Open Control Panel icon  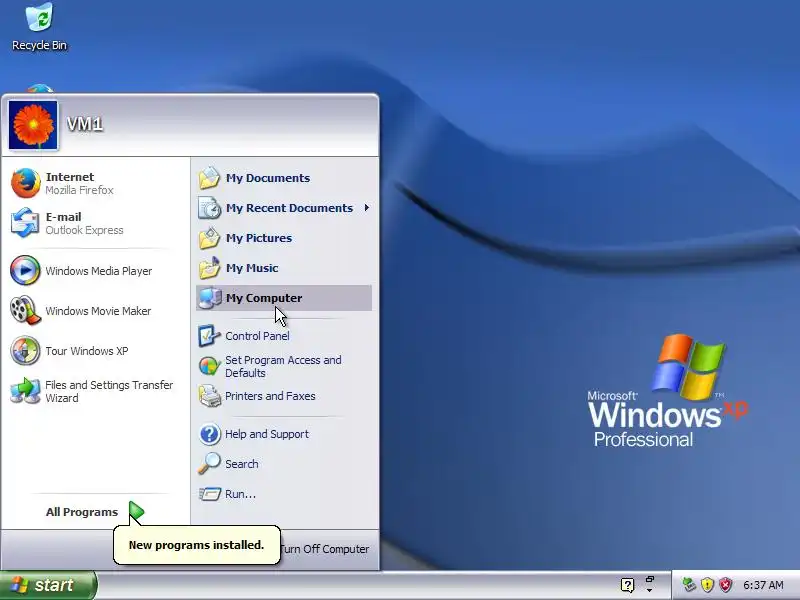209,336
